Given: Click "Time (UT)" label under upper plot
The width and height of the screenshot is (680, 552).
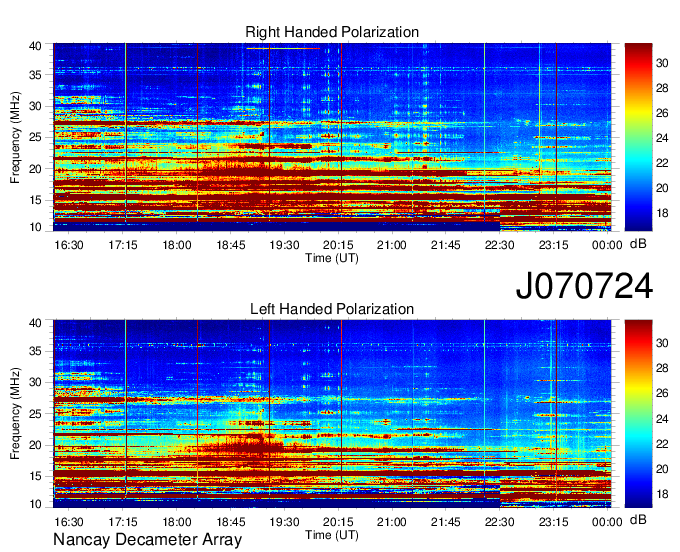Looking at the screenshot, I should tap(332, 258).
